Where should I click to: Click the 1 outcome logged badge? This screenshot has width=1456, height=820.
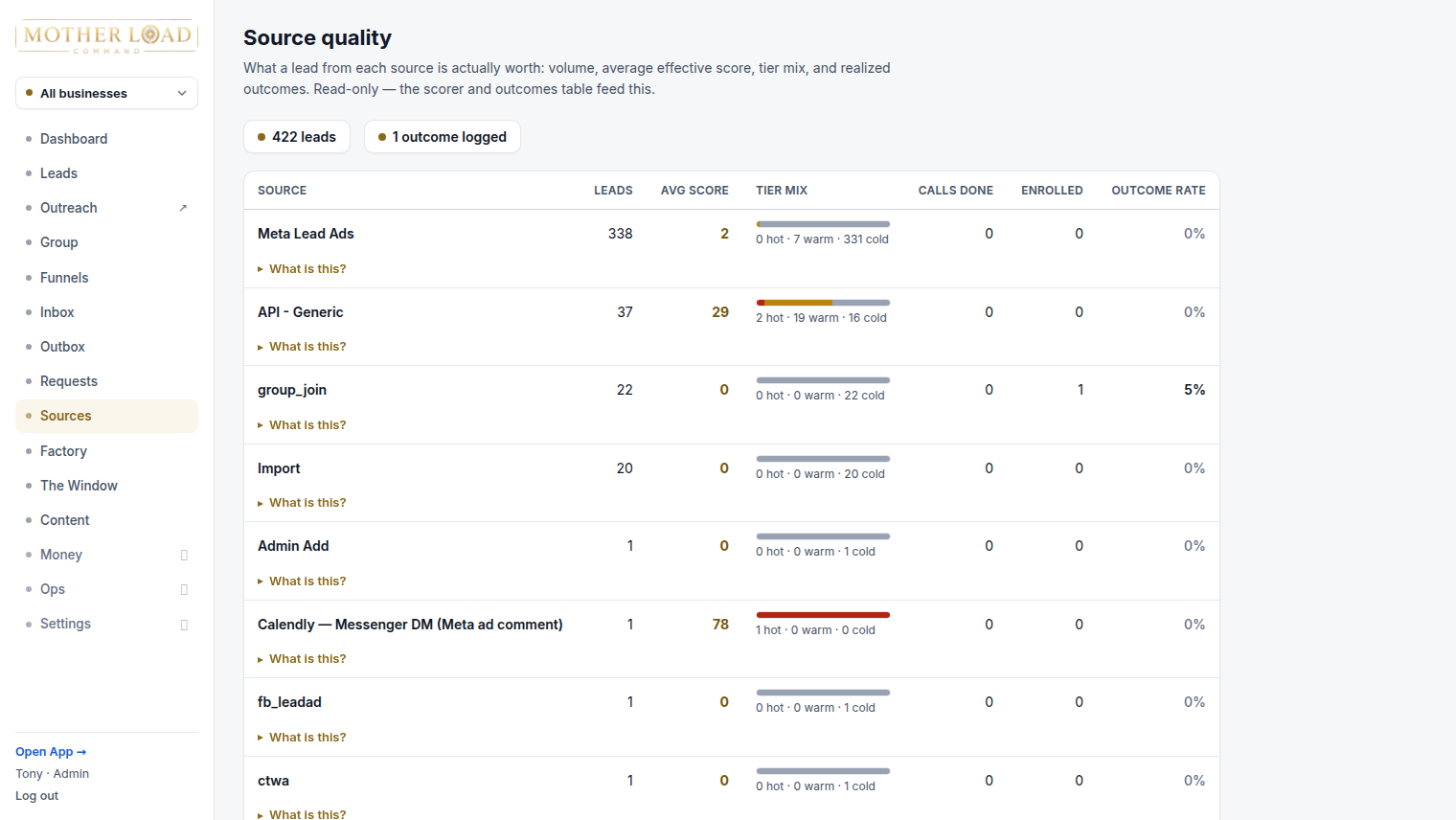click(442, 137)
